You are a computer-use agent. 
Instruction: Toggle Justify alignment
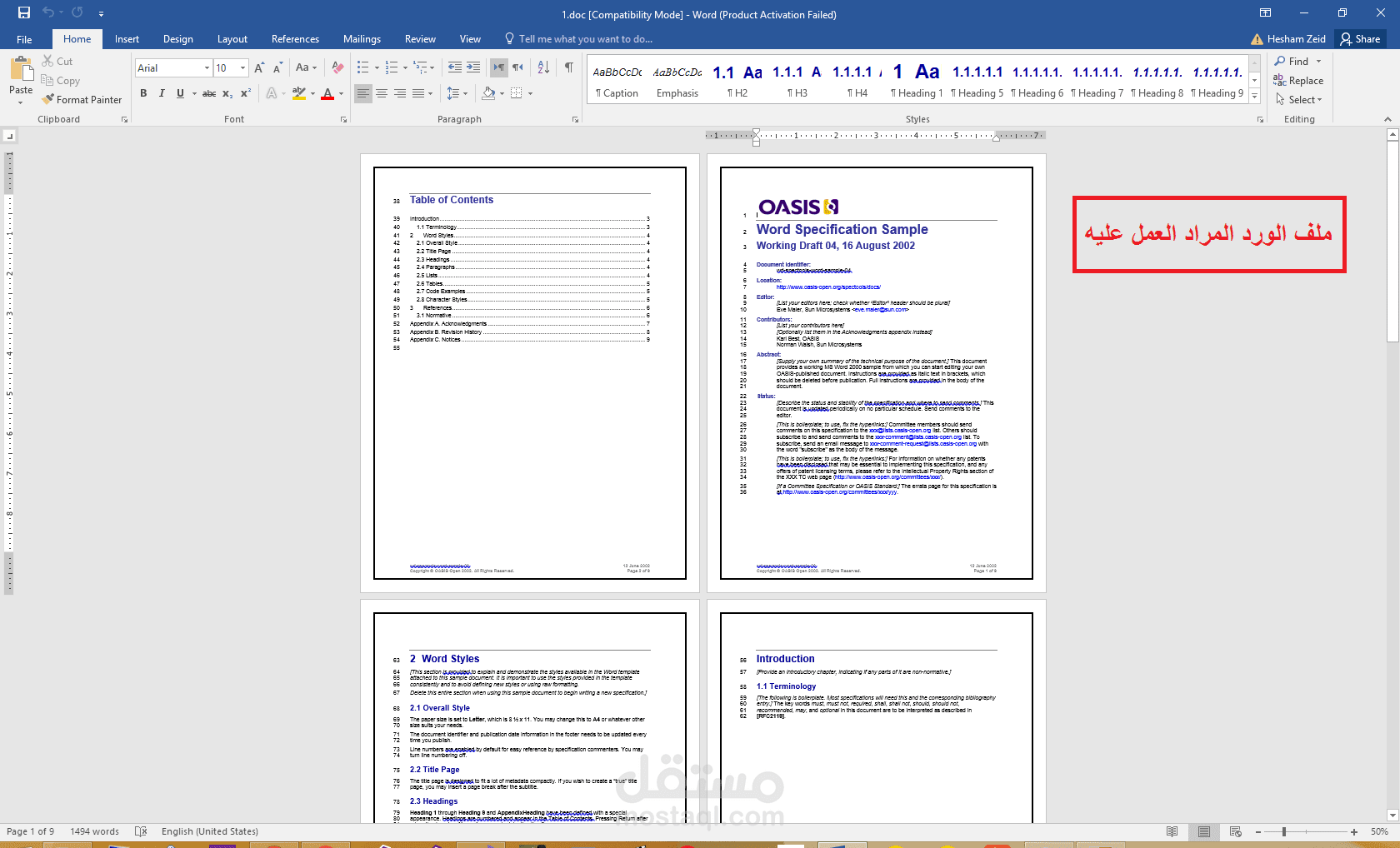(418, 93)
